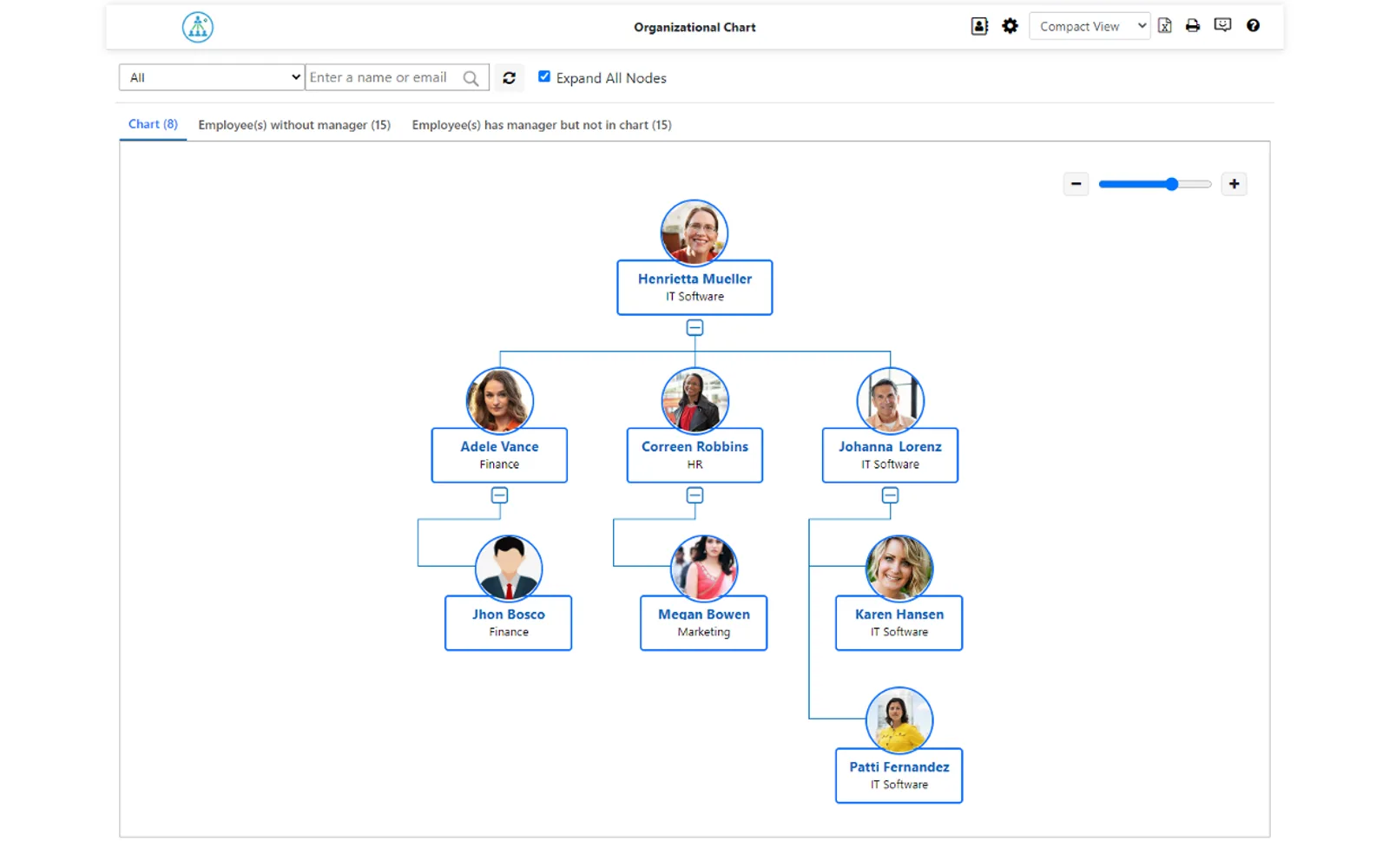This screenshot has height=868, width=1389.
Task: Export chart to Excel icon
Action: pyautogui.click(x=1165, y=26)
